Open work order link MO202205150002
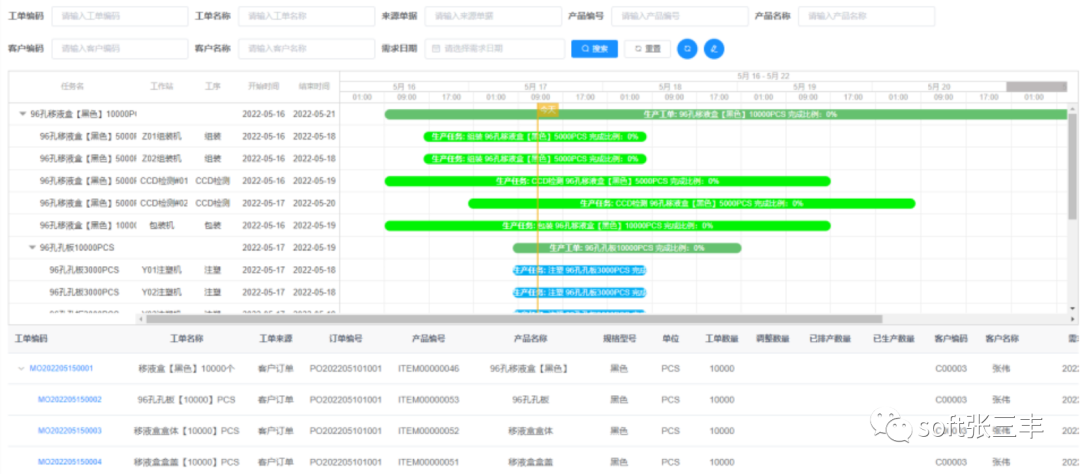This screenshot has height=474, width=1080. [x=69, y=399]
